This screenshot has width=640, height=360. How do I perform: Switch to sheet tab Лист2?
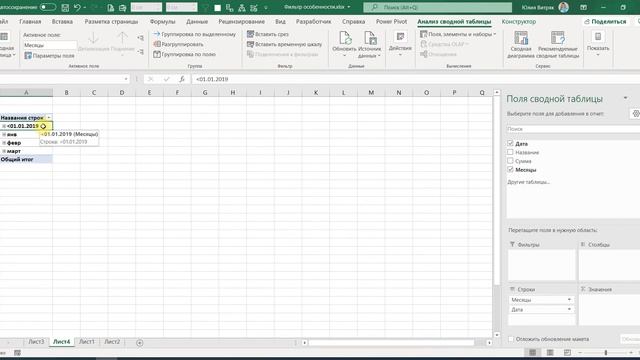tap(112, 342)
